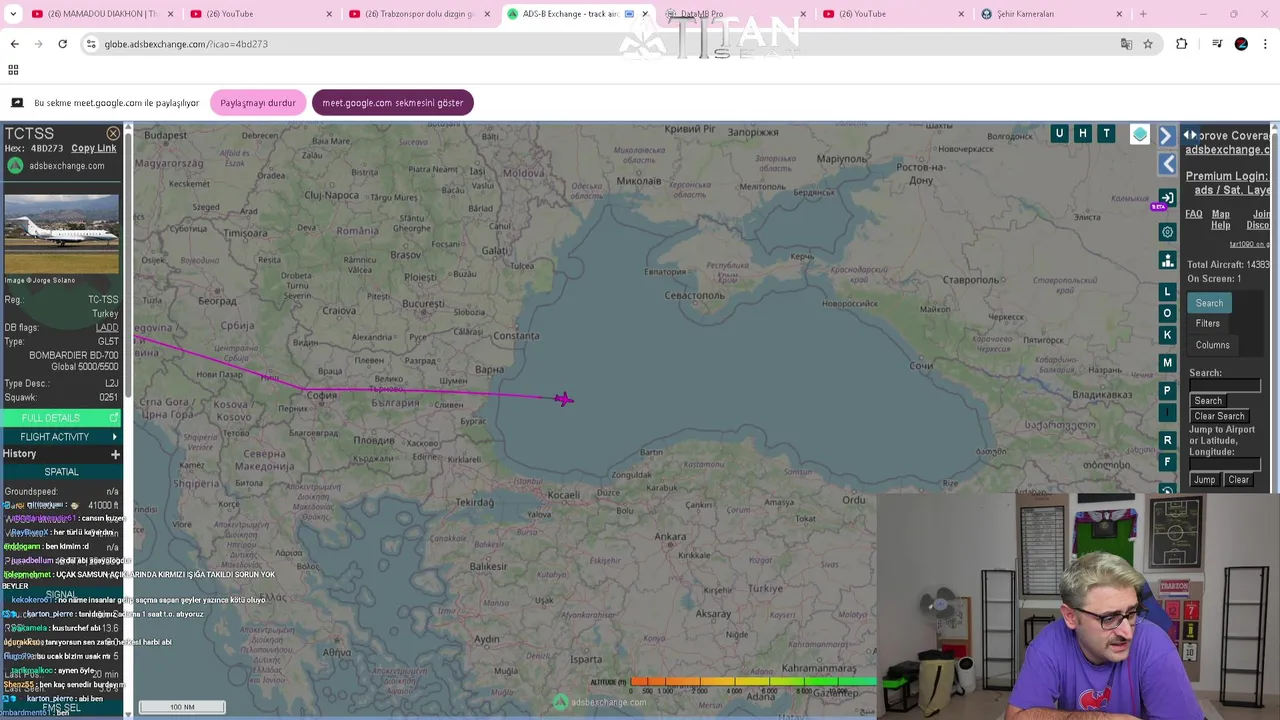Image resolution: width=1280 pixels, height=720 pixels.
Task: Open a new browser tab
Action: (x=1143, y=14)
